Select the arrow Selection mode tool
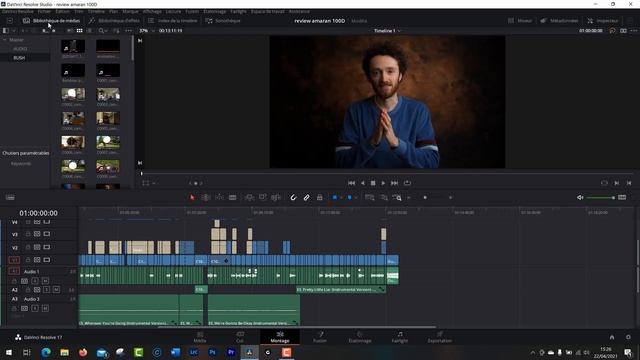 (192, 198)
